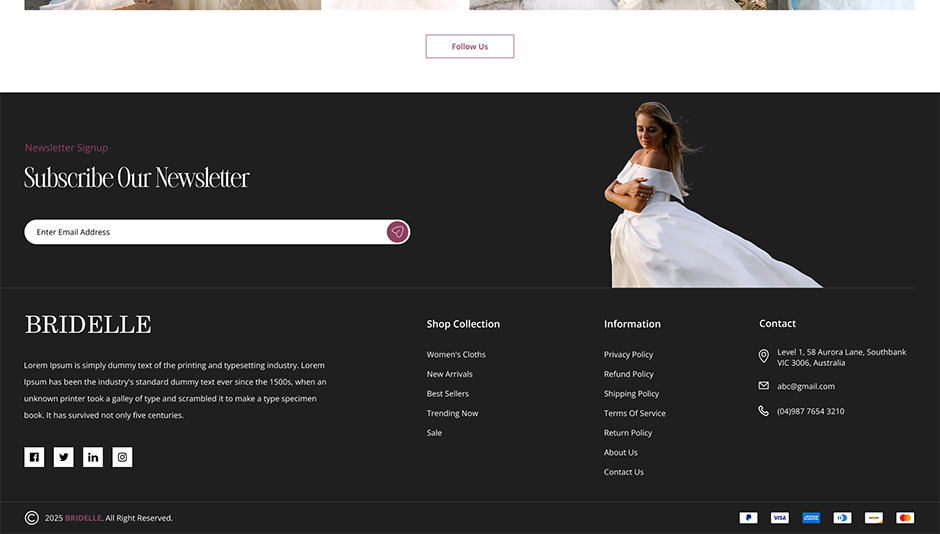Open the Contact Us footer link
The height and width of the screenshot is (534, 940).
[x=623, y=472]
